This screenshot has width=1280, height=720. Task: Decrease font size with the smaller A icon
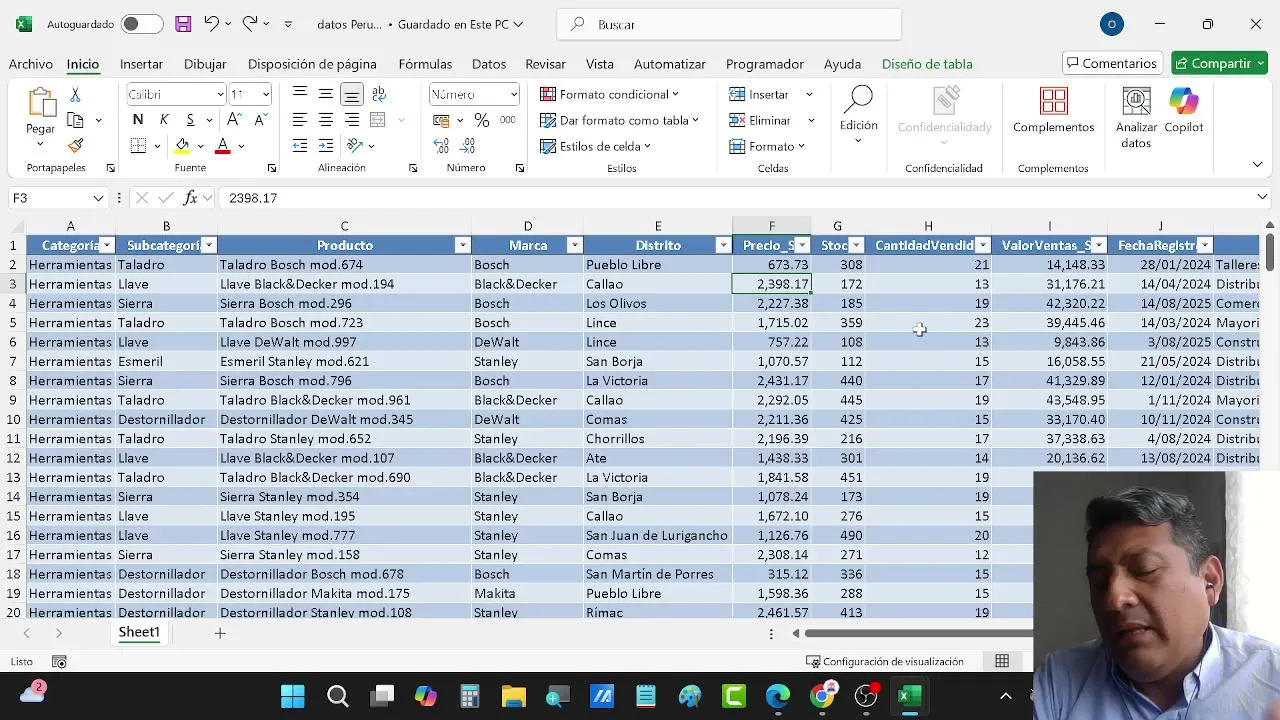coord(260,120)
